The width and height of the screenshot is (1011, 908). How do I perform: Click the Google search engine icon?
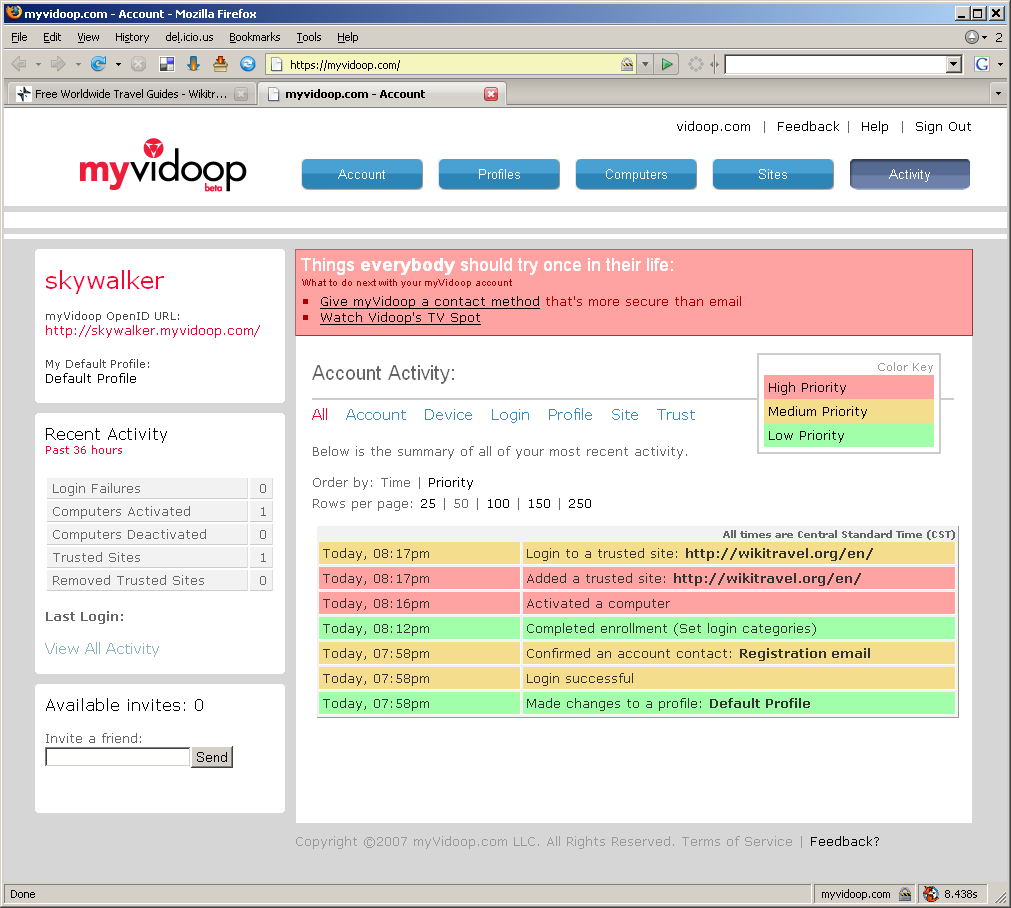tap(981, 64)
